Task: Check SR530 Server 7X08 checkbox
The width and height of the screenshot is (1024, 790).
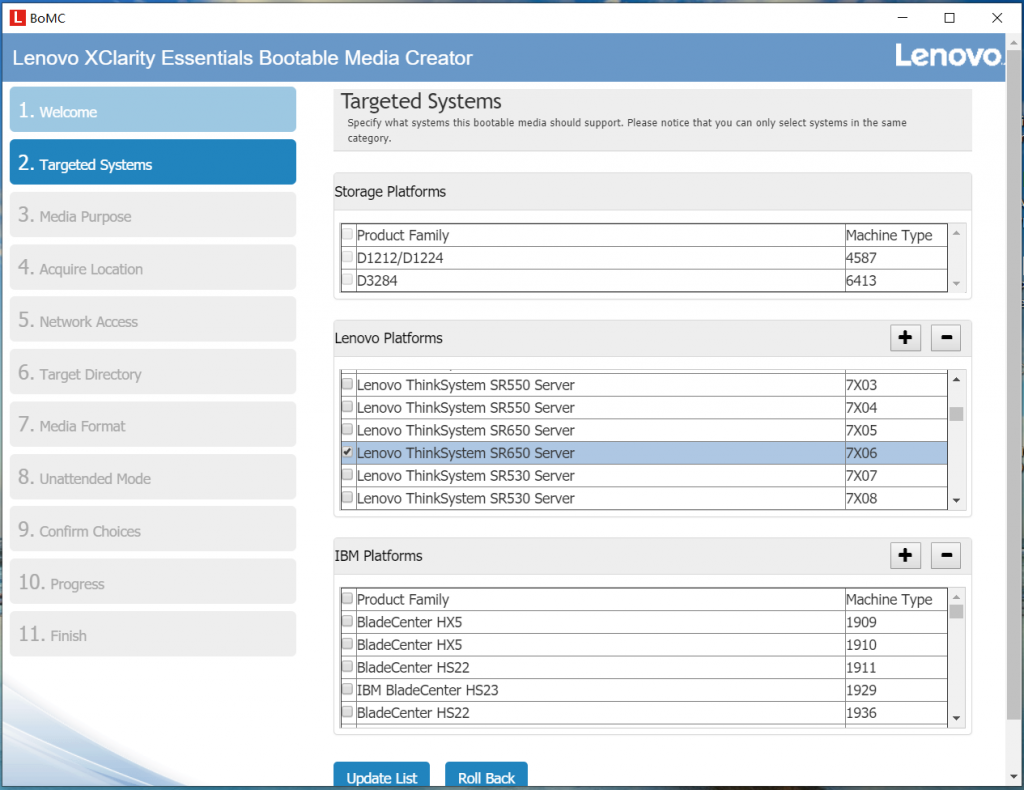Action: point(347,497)
